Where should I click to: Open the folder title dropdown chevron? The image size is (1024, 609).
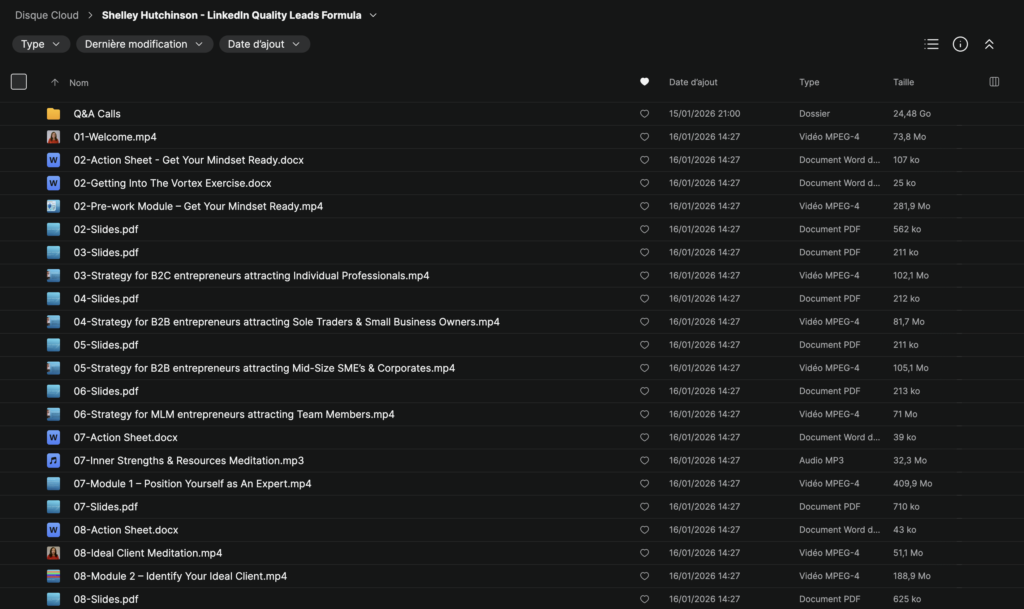(x=373, y=16)
